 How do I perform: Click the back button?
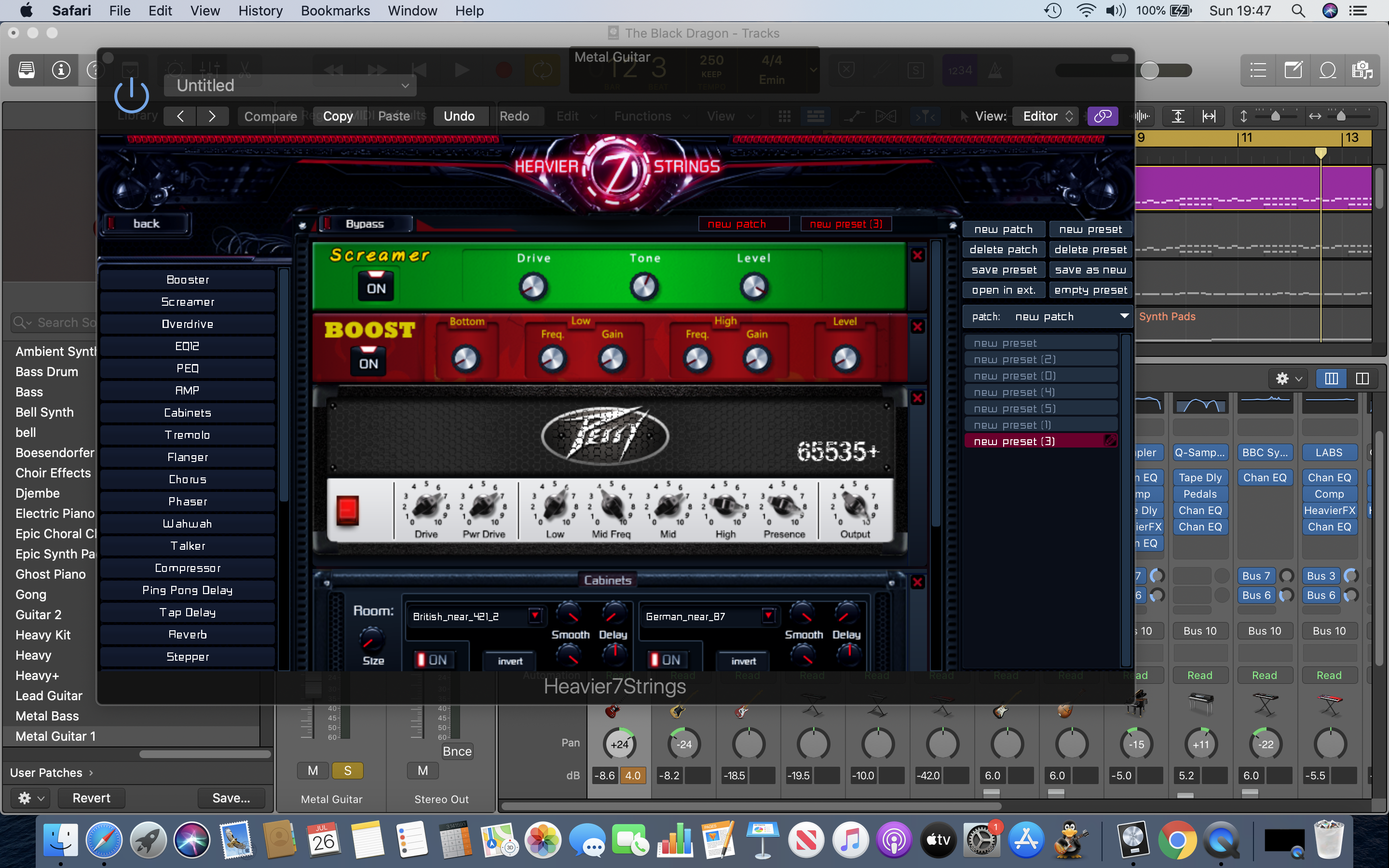(146, 223)
